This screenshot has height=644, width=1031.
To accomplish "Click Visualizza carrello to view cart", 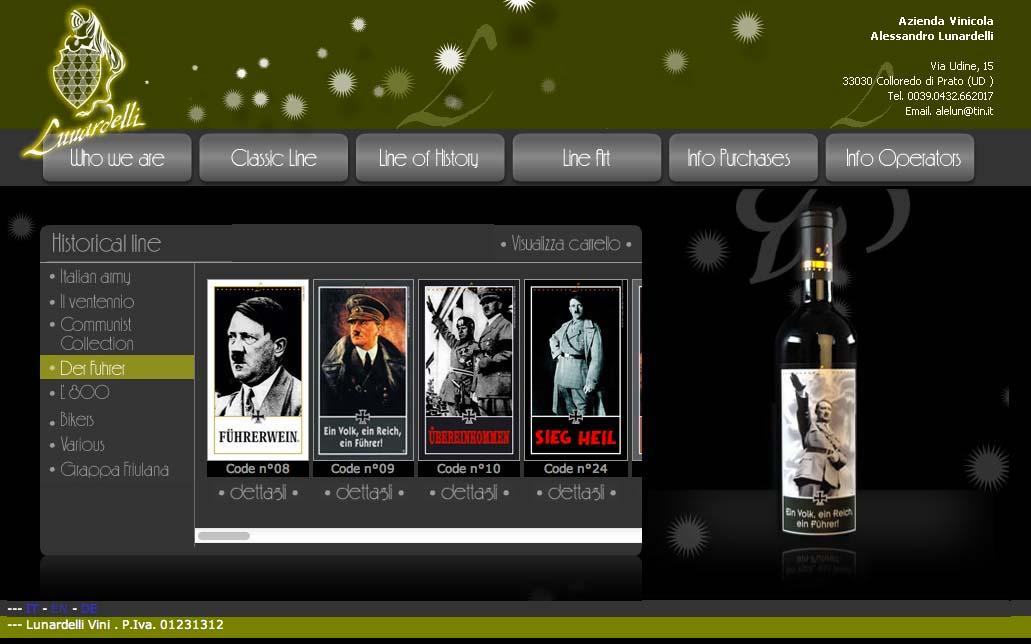I will click(x=565, y=244).
